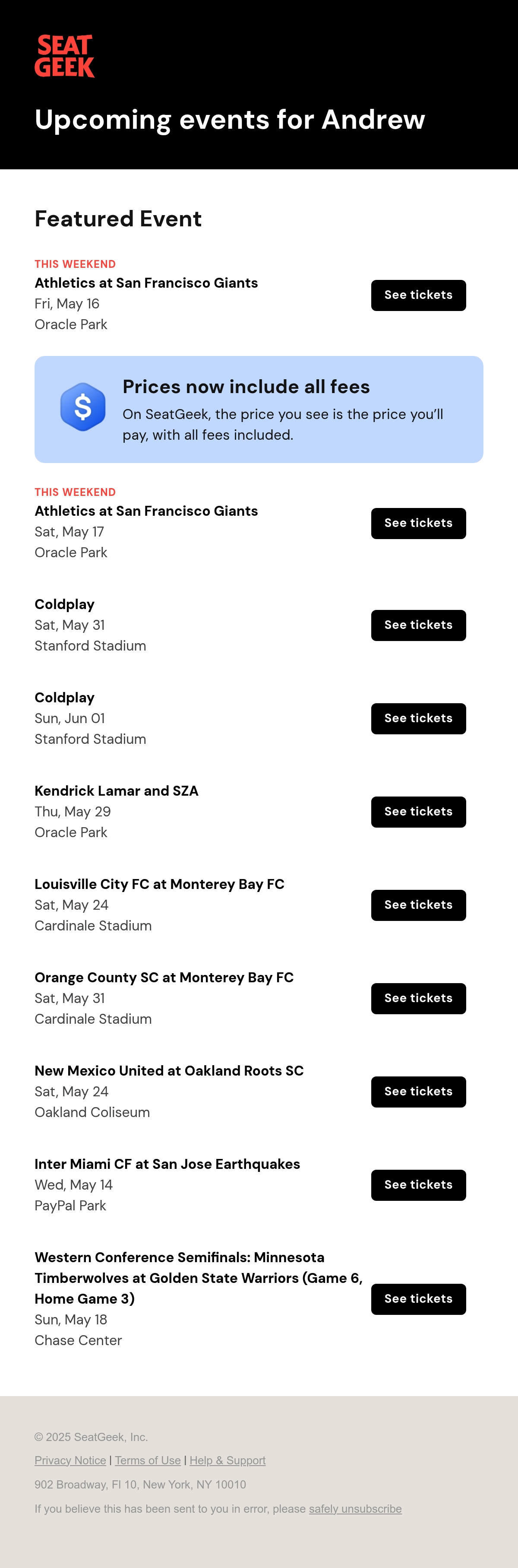See tickets for Inter Miami CF match
Screen dimensions: 518x1568
[418, 1185]
